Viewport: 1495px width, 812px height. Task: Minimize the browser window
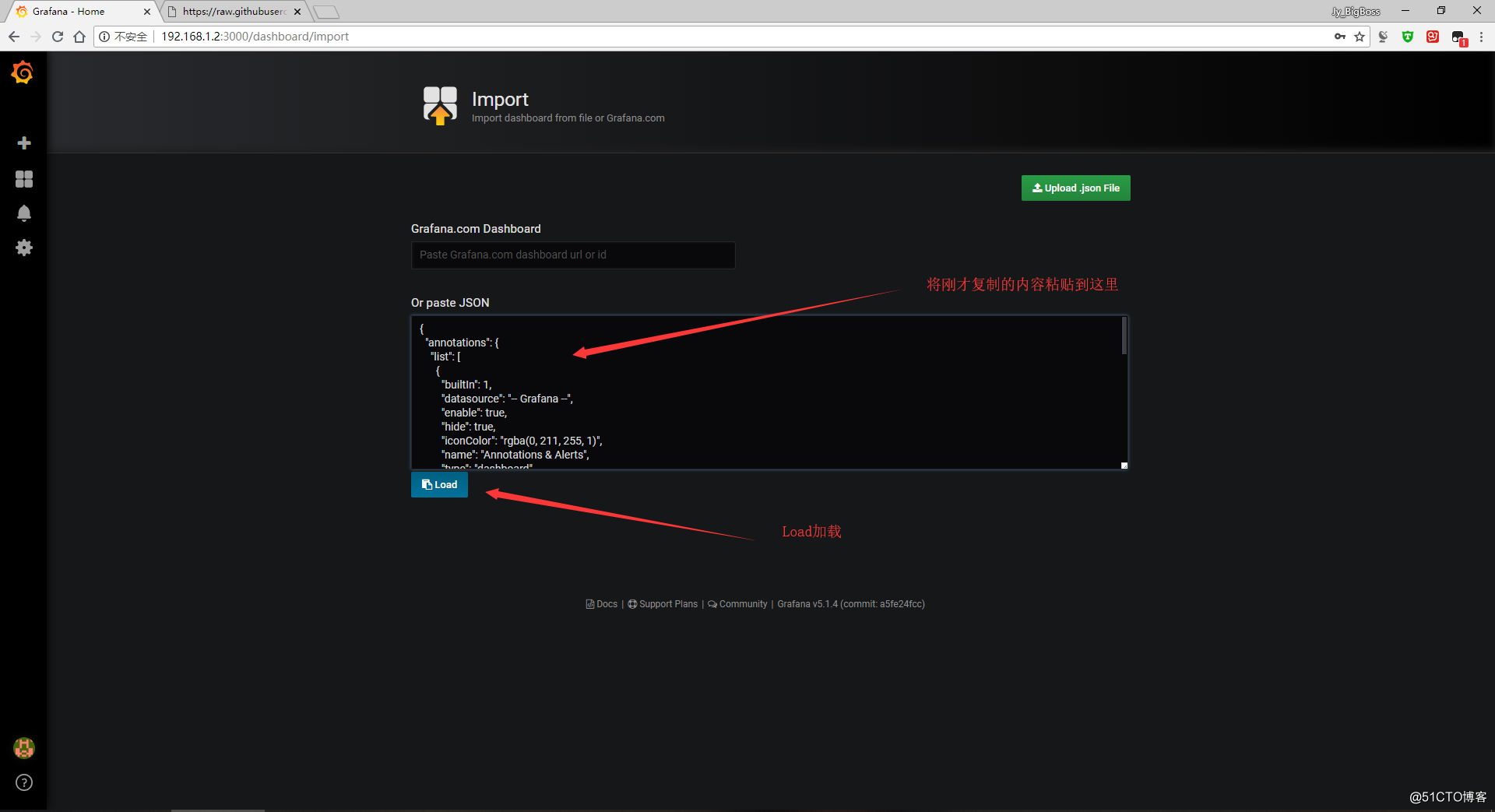point(1405,11)
